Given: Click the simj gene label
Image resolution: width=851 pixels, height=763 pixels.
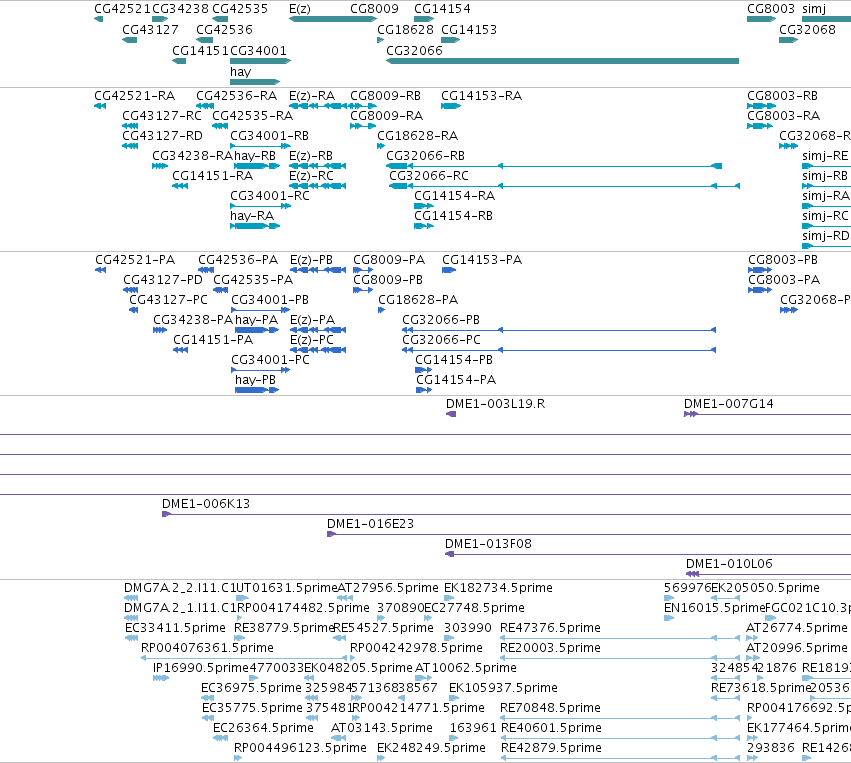Looking at the screenshot, I should (814, 9).
